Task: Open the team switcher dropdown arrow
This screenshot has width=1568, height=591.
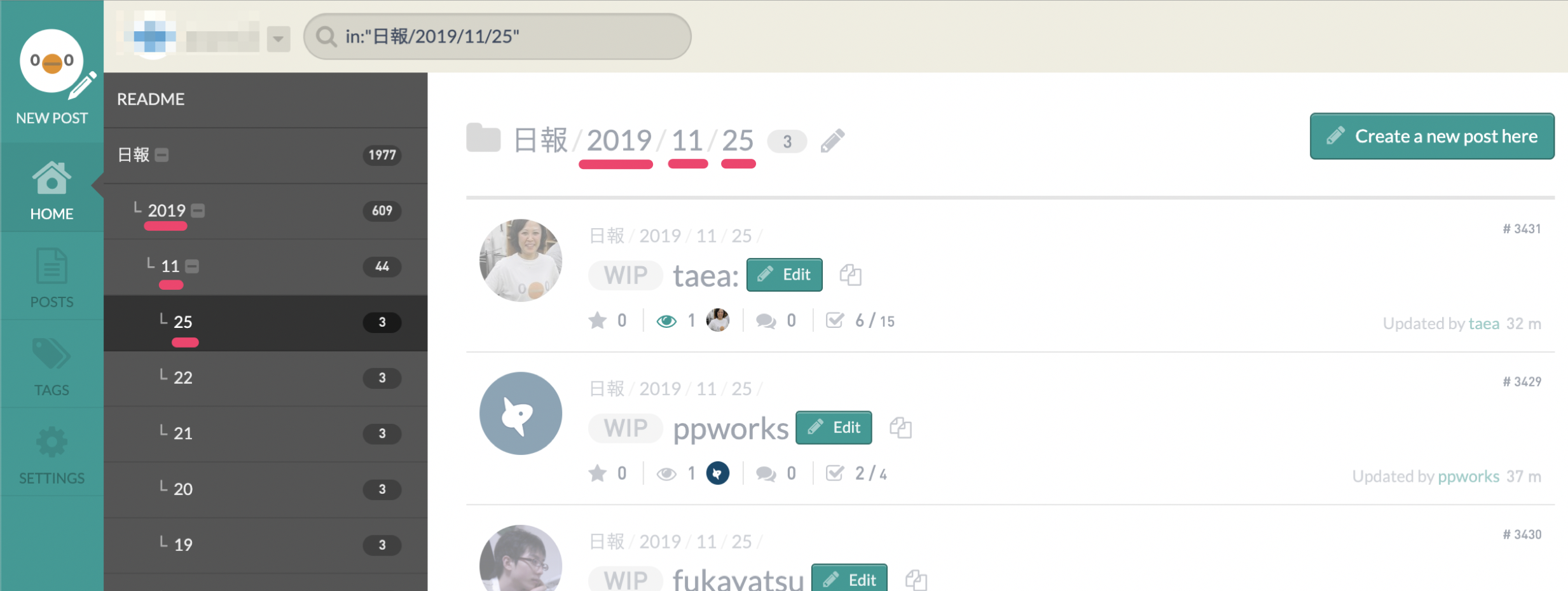Action: click(x=279, y=39)
